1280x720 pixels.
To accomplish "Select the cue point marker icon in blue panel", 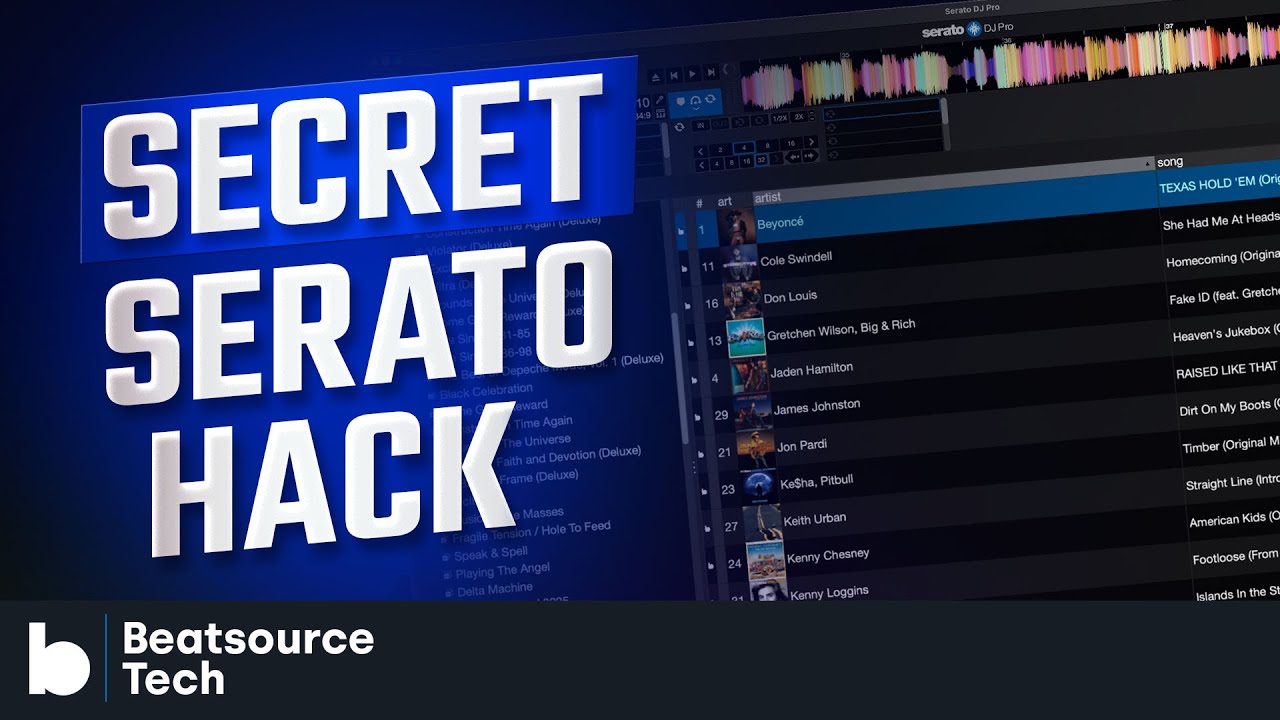I will tap(681, 102).
